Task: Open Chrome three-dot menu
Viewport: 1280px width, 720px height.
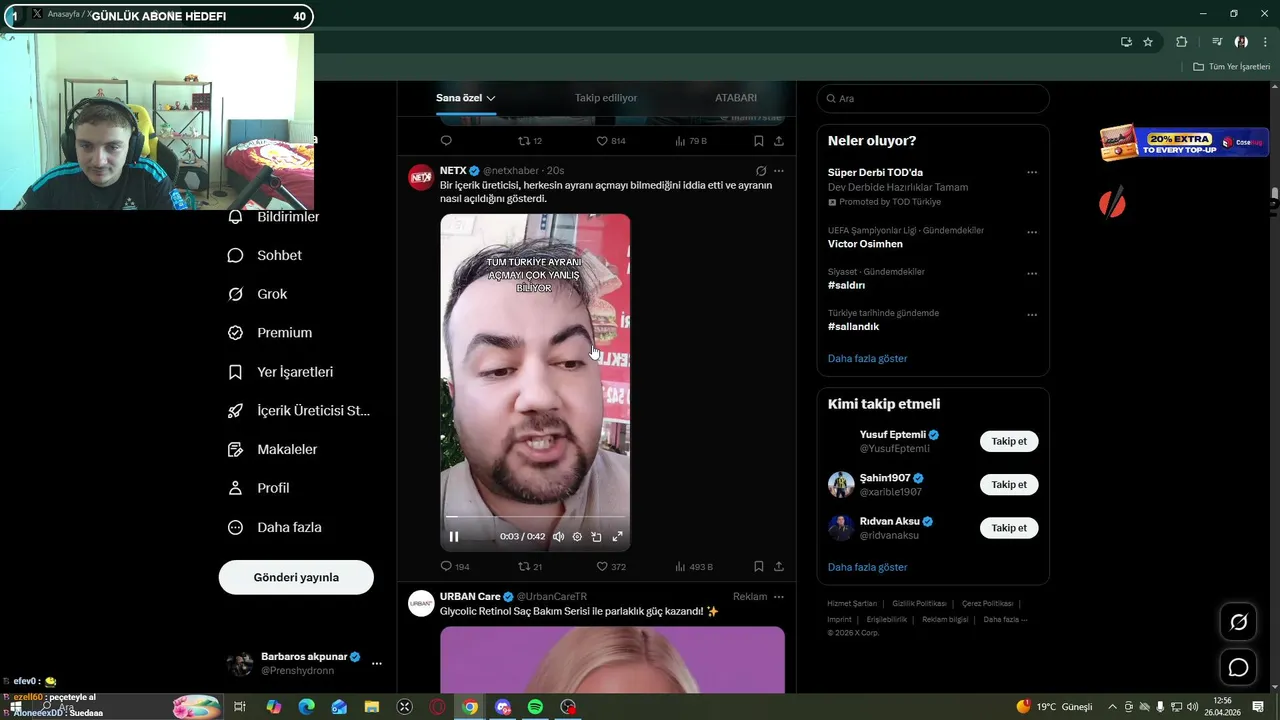Action: 1266,42
